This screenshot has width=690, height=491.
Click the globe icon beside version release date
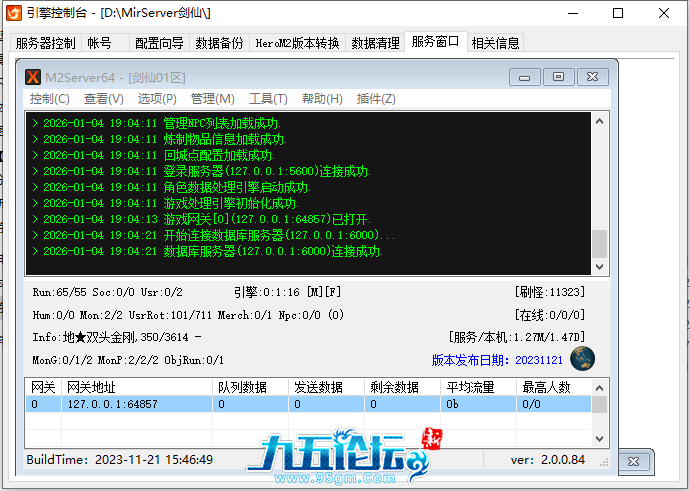coord(583,359)
